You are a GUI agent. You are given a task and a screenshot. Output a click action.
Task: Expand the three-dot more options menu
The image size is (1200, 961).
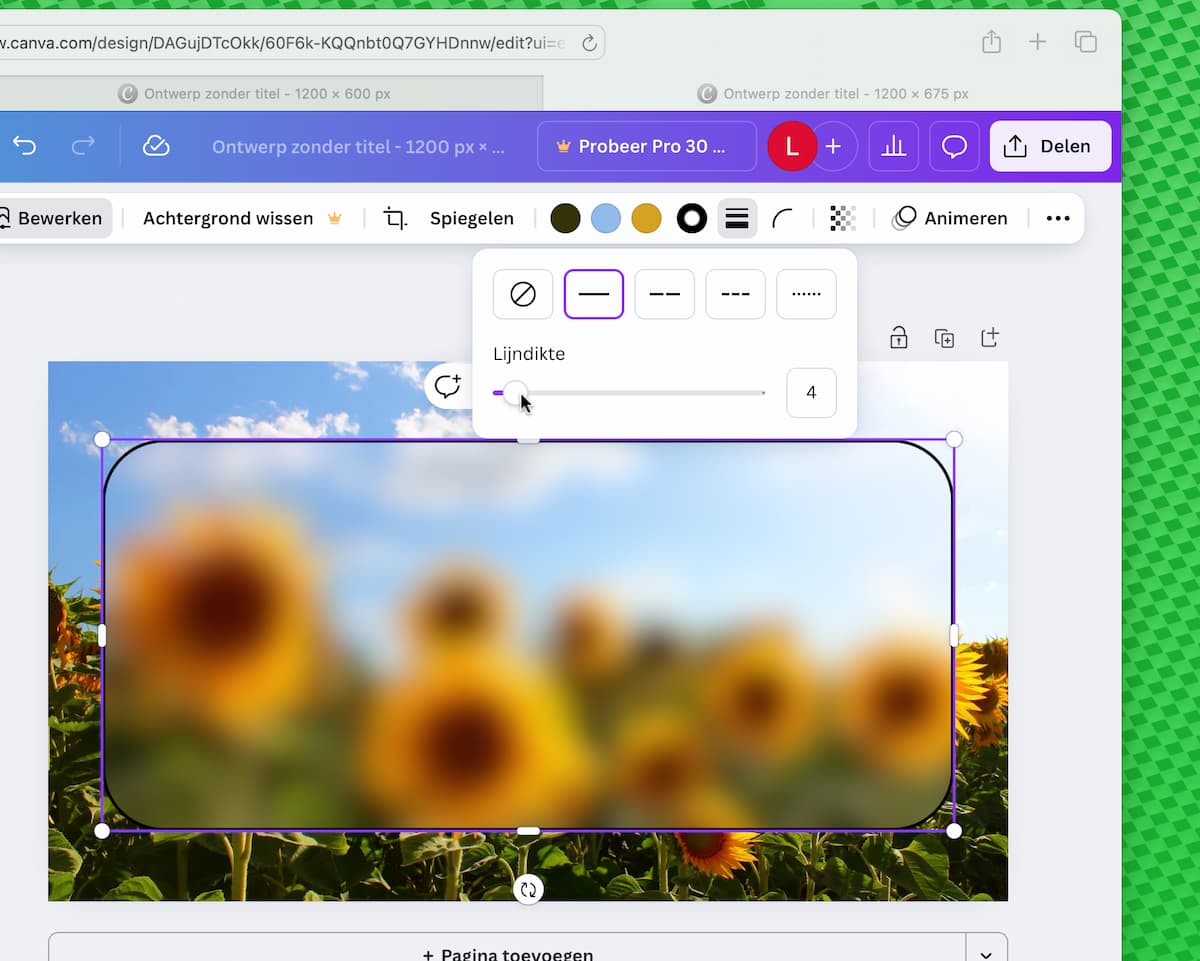tap(1057, 218)
